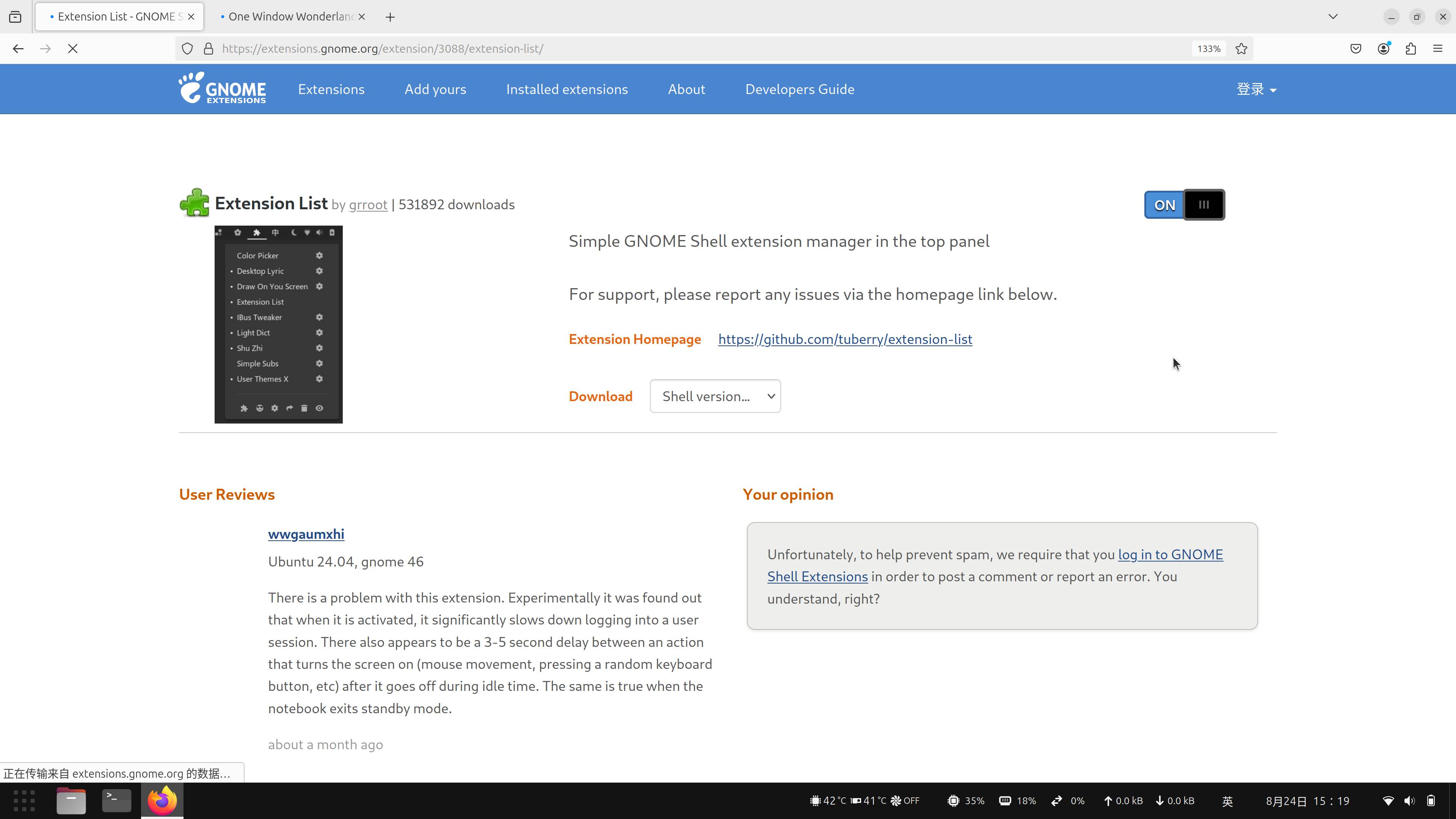Click the 531892 downloads text
The width and height of the screenshot is (1456, 819).
[x=457, y=205]
